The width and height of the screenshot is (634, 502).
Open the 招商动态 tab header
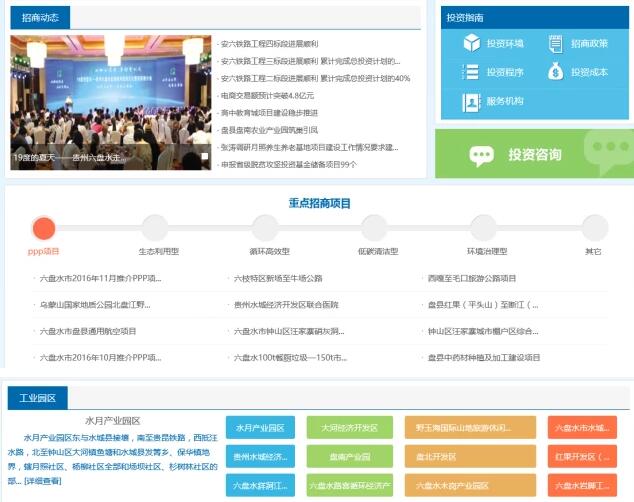(x=39, y=18)
